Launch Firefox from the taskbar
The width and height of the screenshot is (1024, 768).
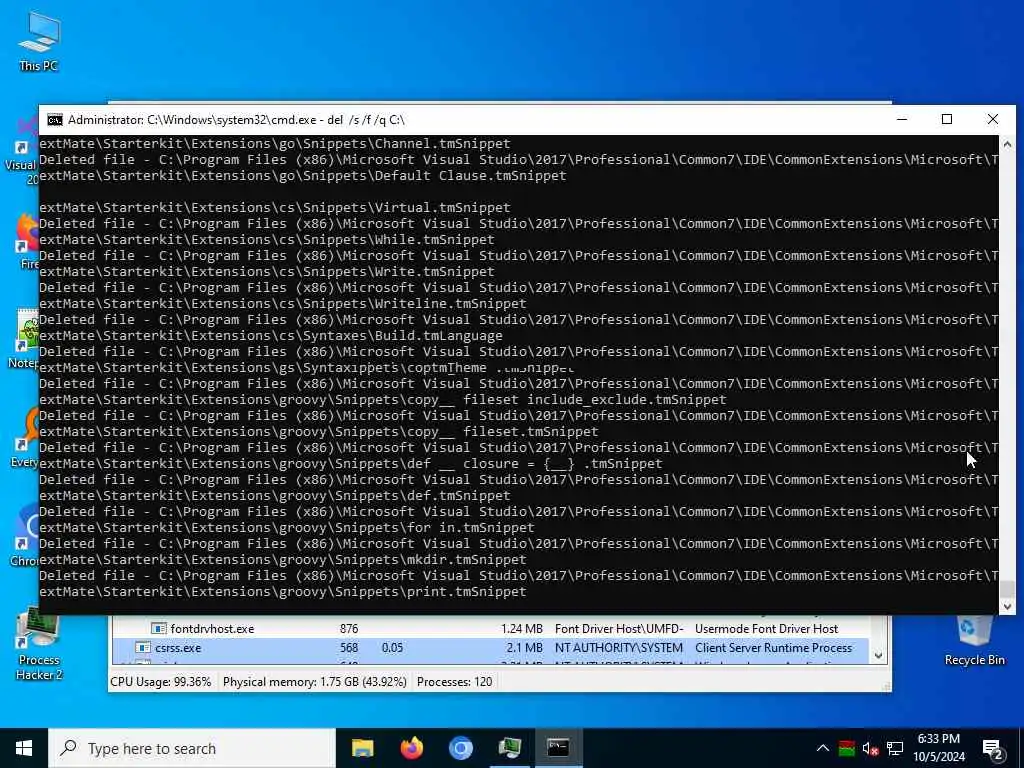[411, 748]
